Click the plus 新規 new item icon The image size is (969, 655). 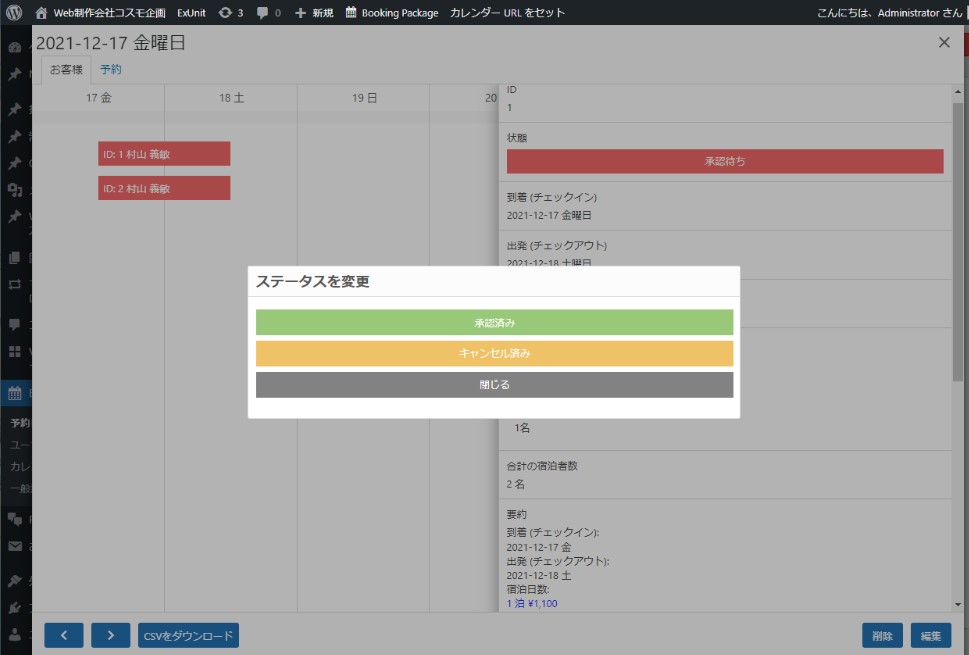click(x=301, y=13)
